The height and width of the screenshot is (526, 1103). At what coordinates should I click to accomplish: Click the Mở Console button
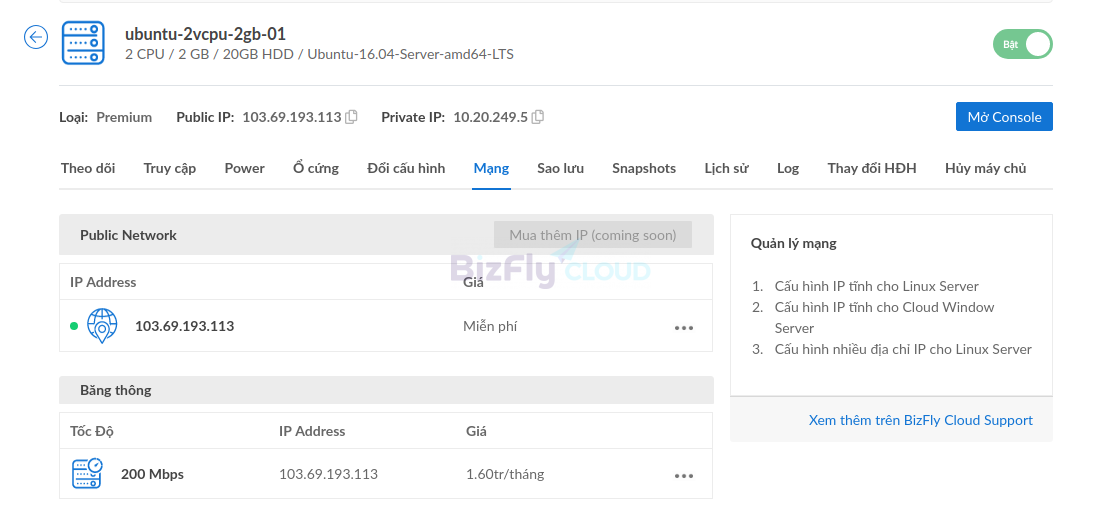pyautogui.click(x=1004, y=117)
